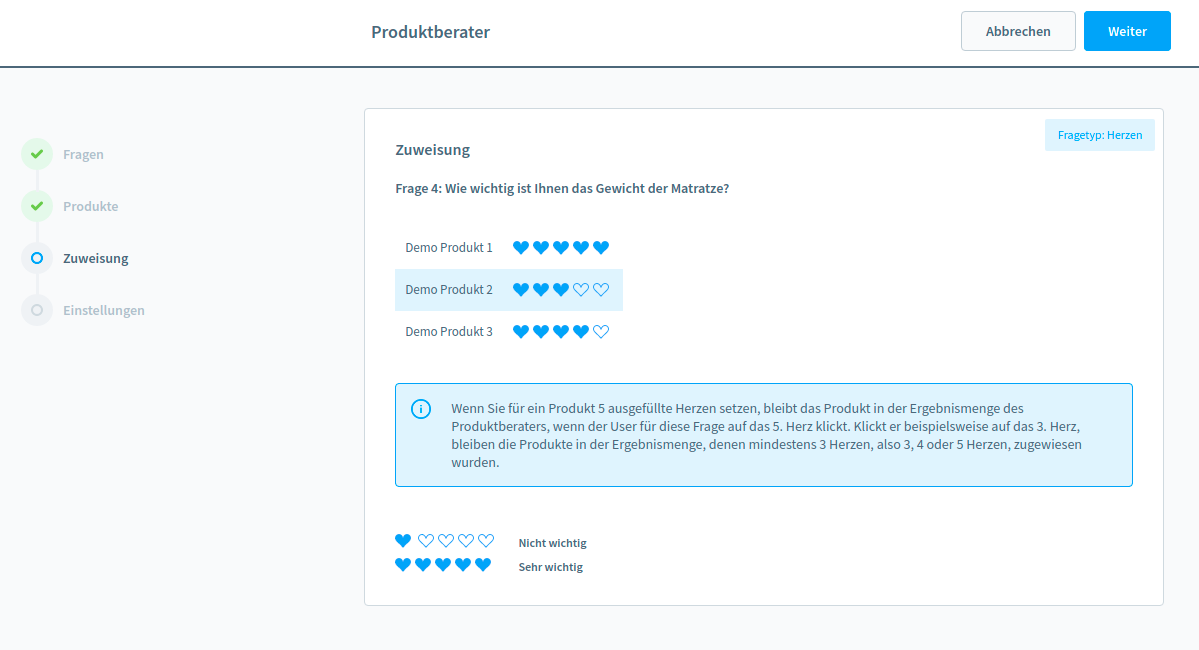
Task: Set Demo Produkt 1 to five hearts
Action: [x=601, y=248]
